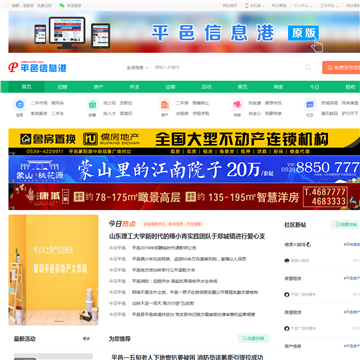Open the 今日 nav tab
Screen dimensions: 360x360
pyautogui.click(x=314, y=87)
